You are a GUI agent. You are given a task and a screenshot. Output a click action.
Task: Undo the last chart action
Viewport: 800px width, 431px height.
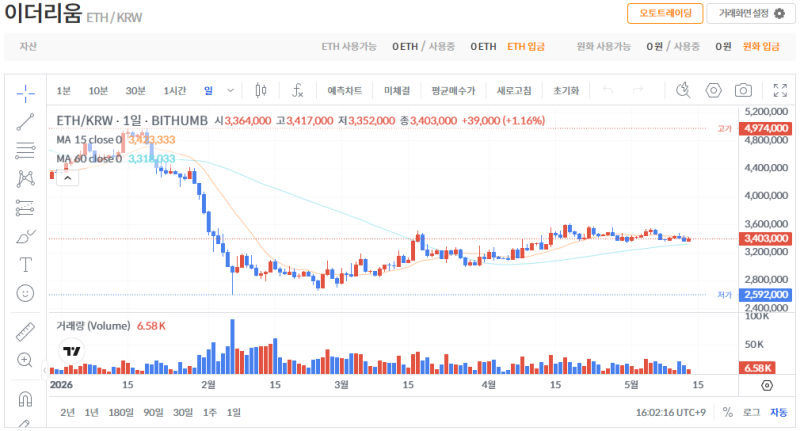pyautogui.click(x=608, y=91)
